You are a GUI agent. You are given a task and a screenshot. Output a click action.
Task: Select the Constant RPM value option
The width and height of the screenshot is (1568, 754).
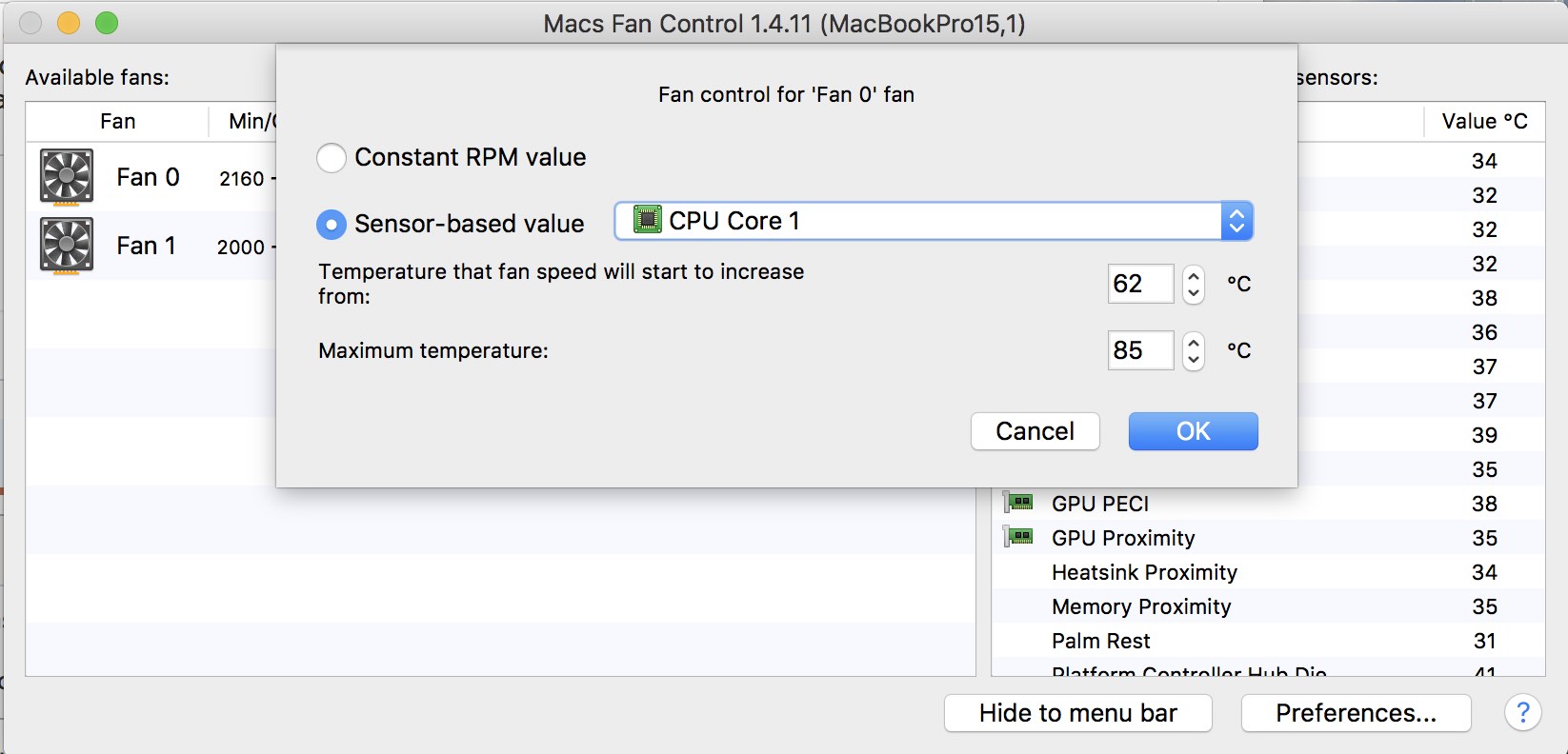tap(332, 157)
